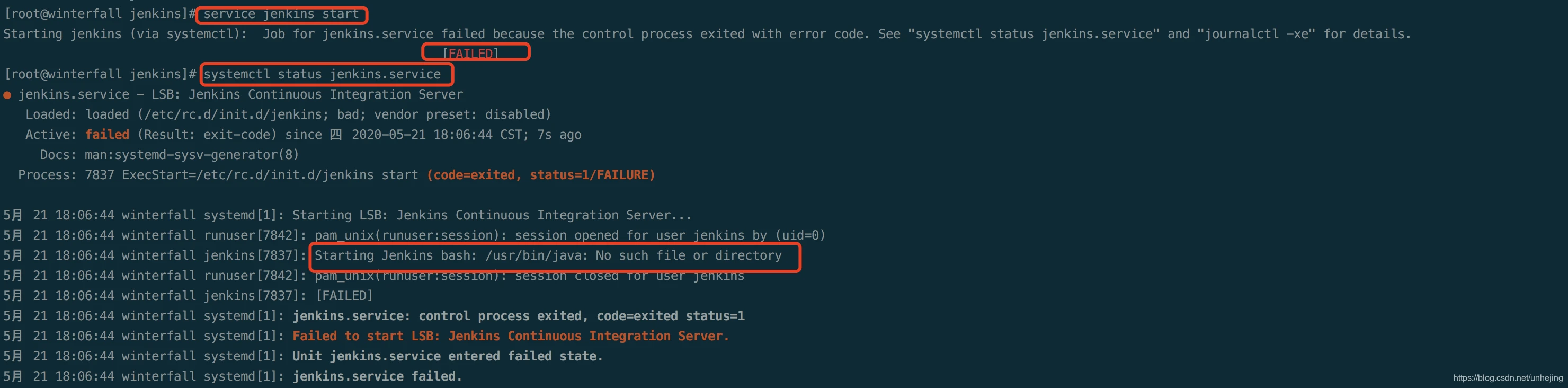Click the boxed [FAILED] status text
Screen dimensions: 1568x388
coord(470,54)
